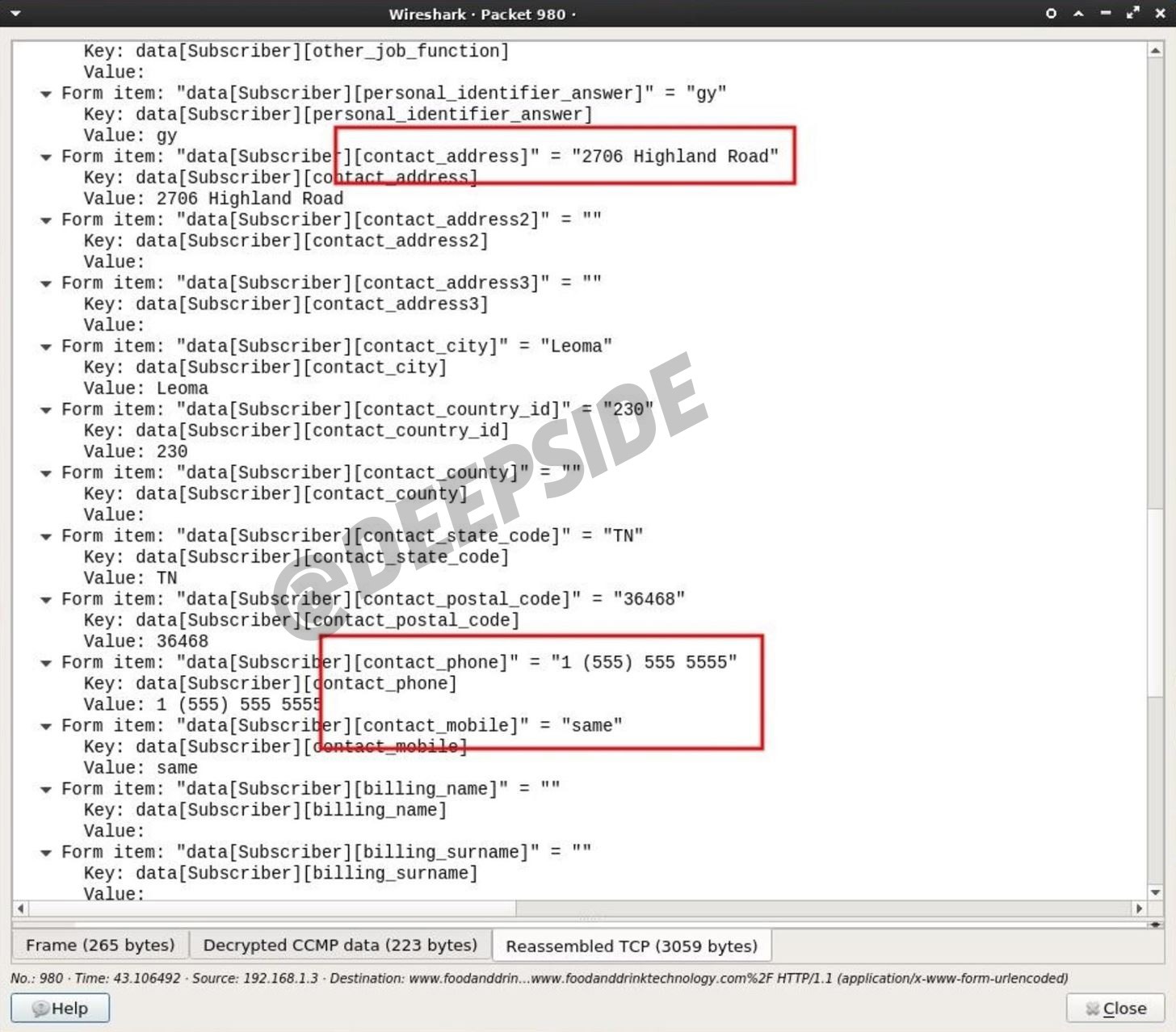1176x1032 pixels.
Task: Click the Help button
Action: (60, 1008)
